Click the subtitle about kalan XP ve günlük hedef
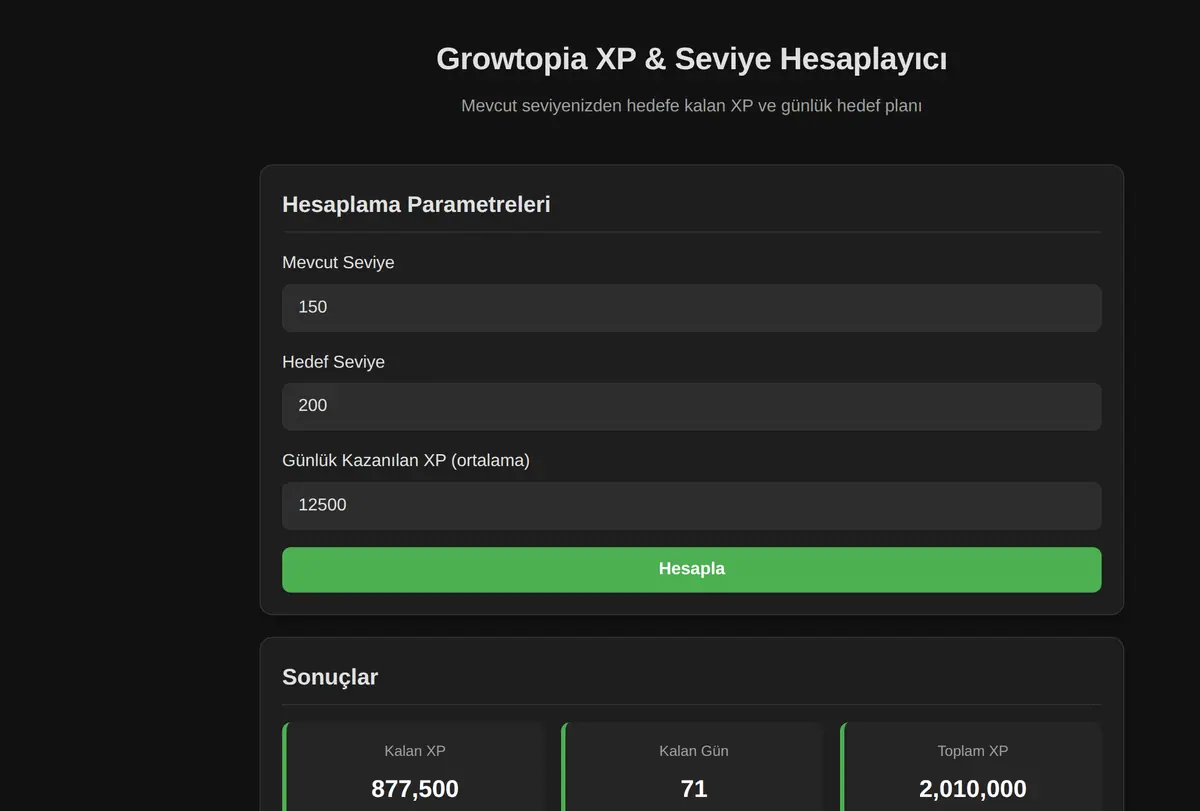The width and height of the screenshot is (1200, 811). pyautogui.click(x=691, y=106)
